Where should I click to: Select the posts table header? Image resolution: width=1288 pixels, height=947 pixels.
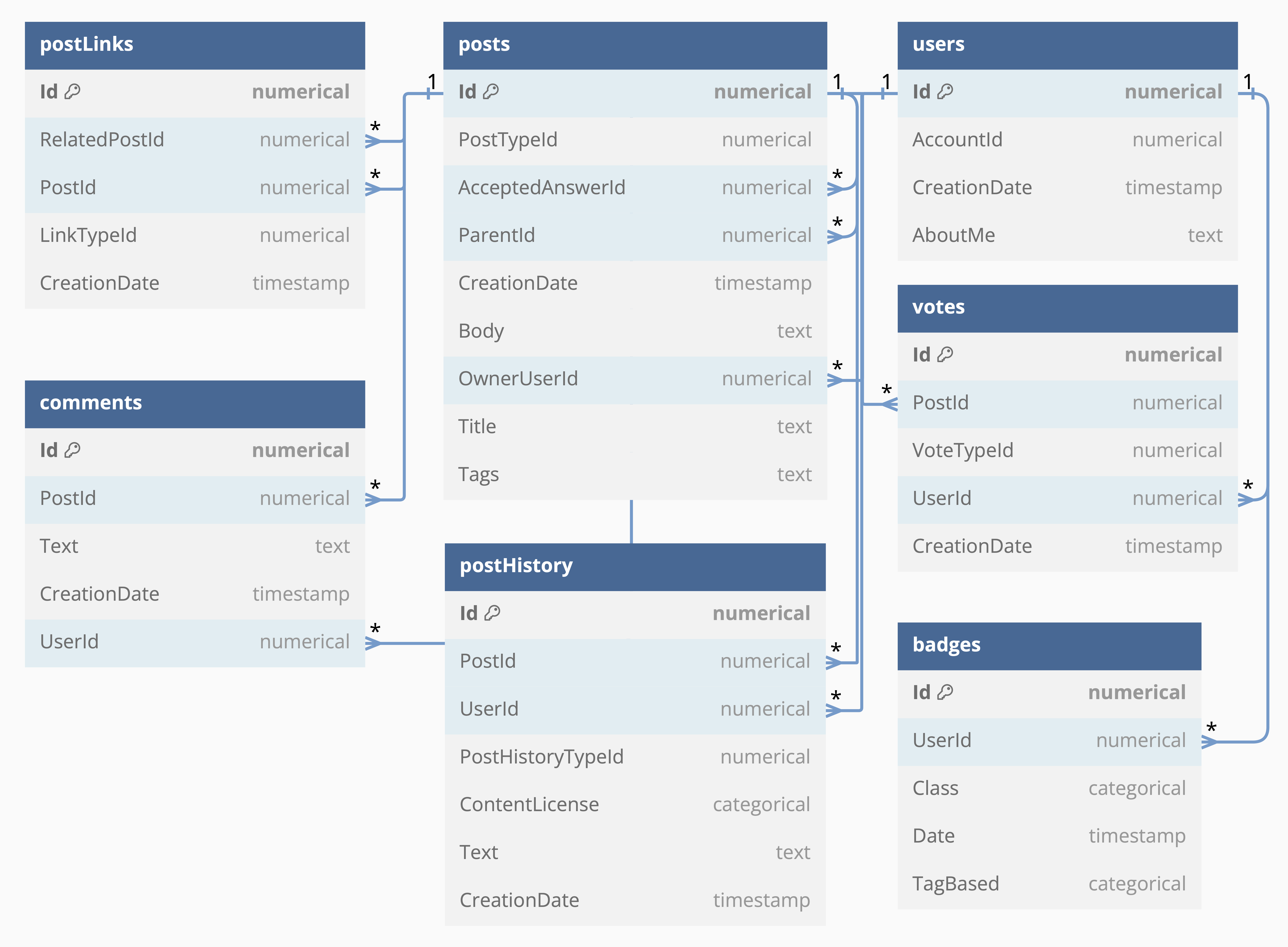click(635, 45)
